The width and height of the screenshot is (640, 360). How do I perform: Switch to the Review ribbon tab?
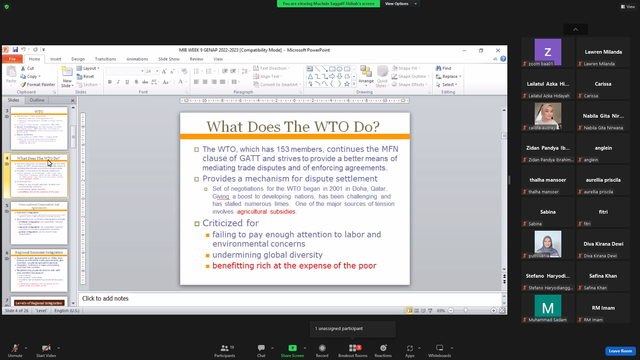[196, 59]
